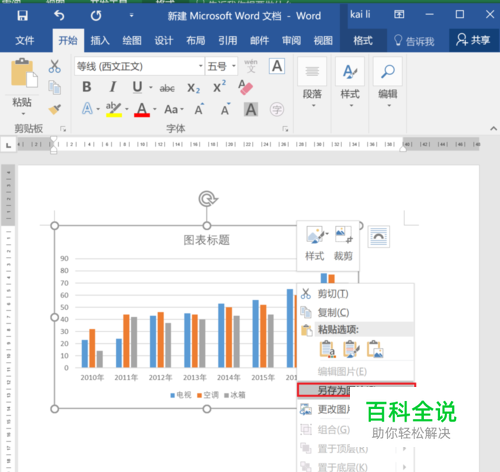Open the 字体 dialog launcher
The image size is (500, 472).
(285, 129)
